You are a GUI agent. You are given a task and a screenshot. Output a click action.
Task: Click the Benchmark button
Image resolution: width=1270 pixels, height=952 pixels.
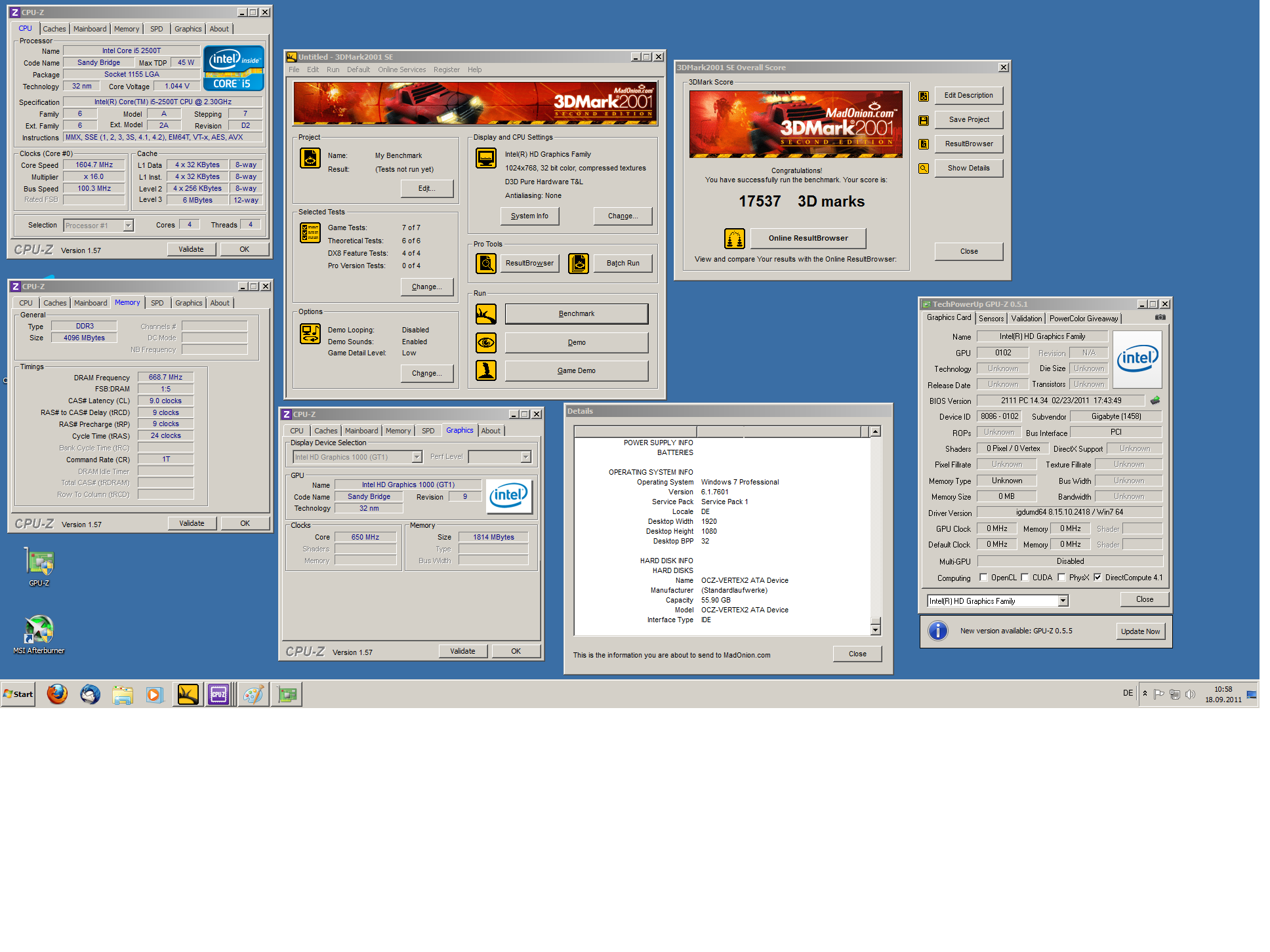click(577, 314)
